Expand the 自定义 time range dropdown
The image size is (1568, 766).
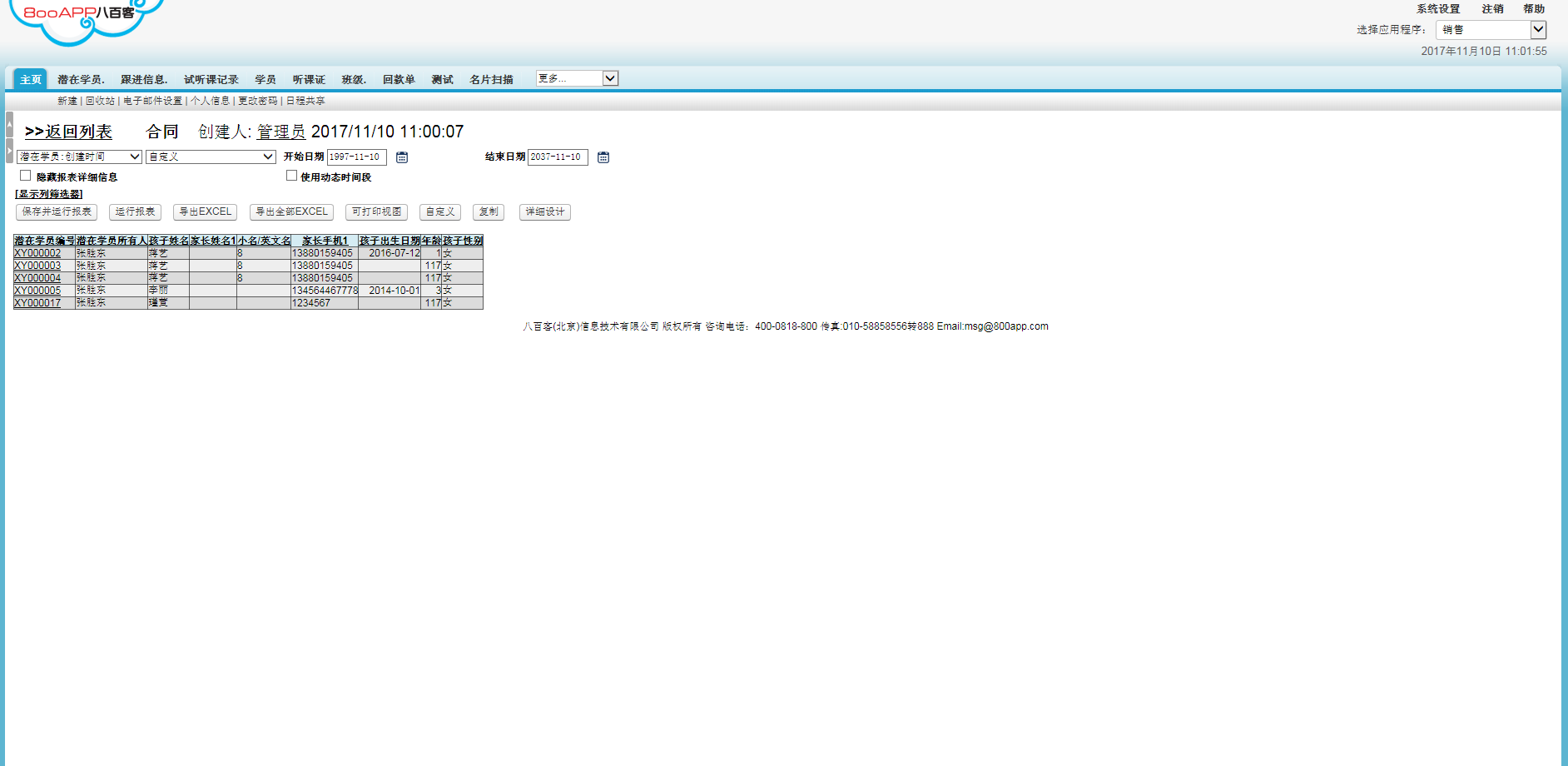(211, 157)
